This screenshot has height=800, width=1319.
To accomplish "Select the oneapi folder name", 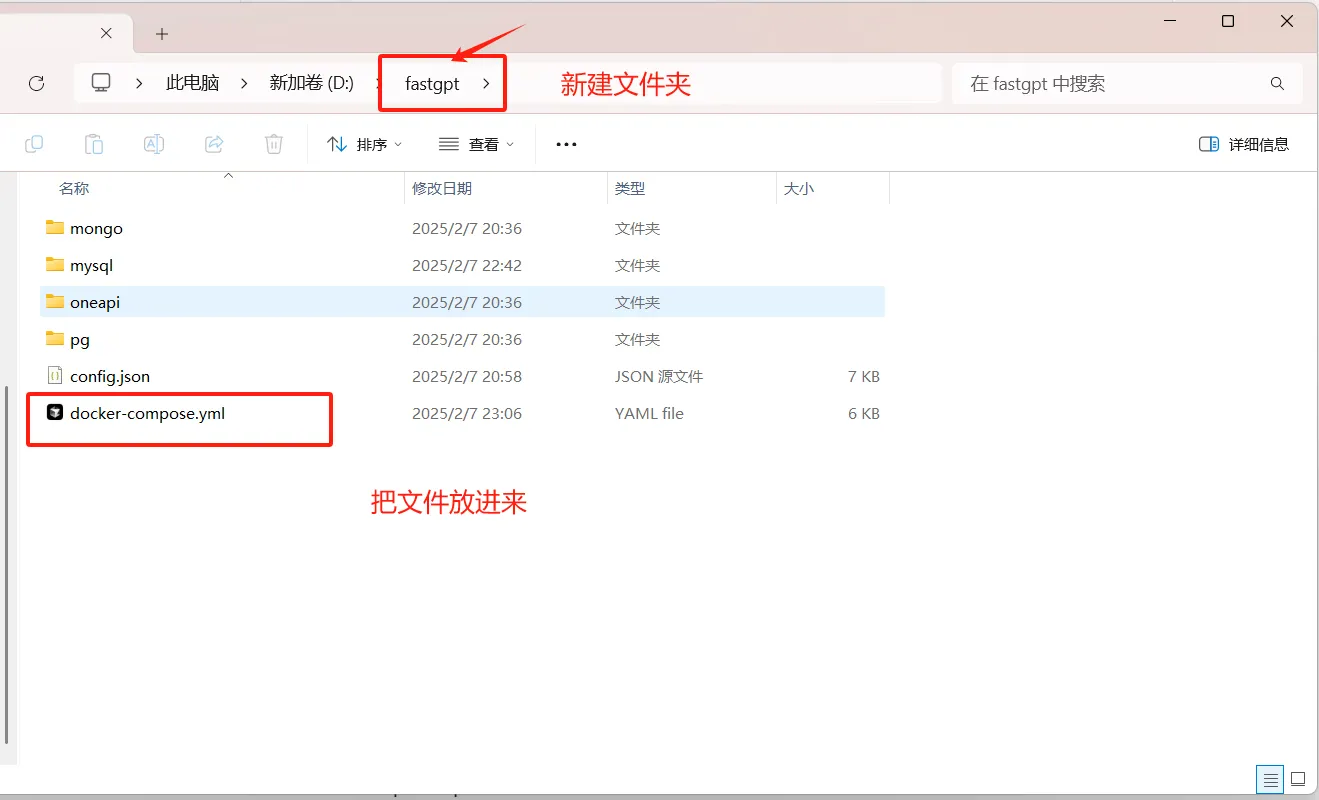I will [x=95, y=302].
